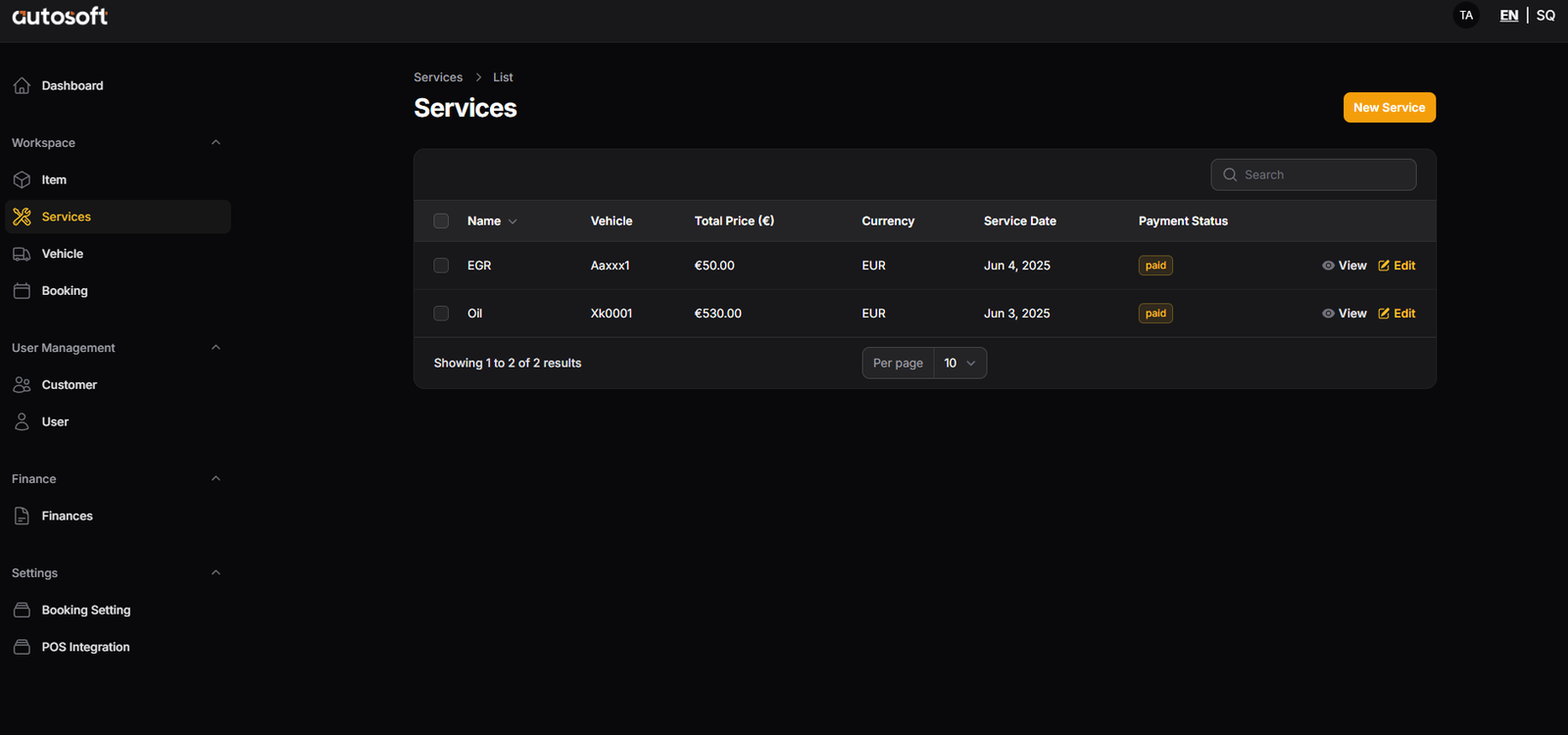The height and width of the screenshot is (735, 1568).
Task: Open Customer via its people icon
Action: pyautogui.click(x=22, y=385)
